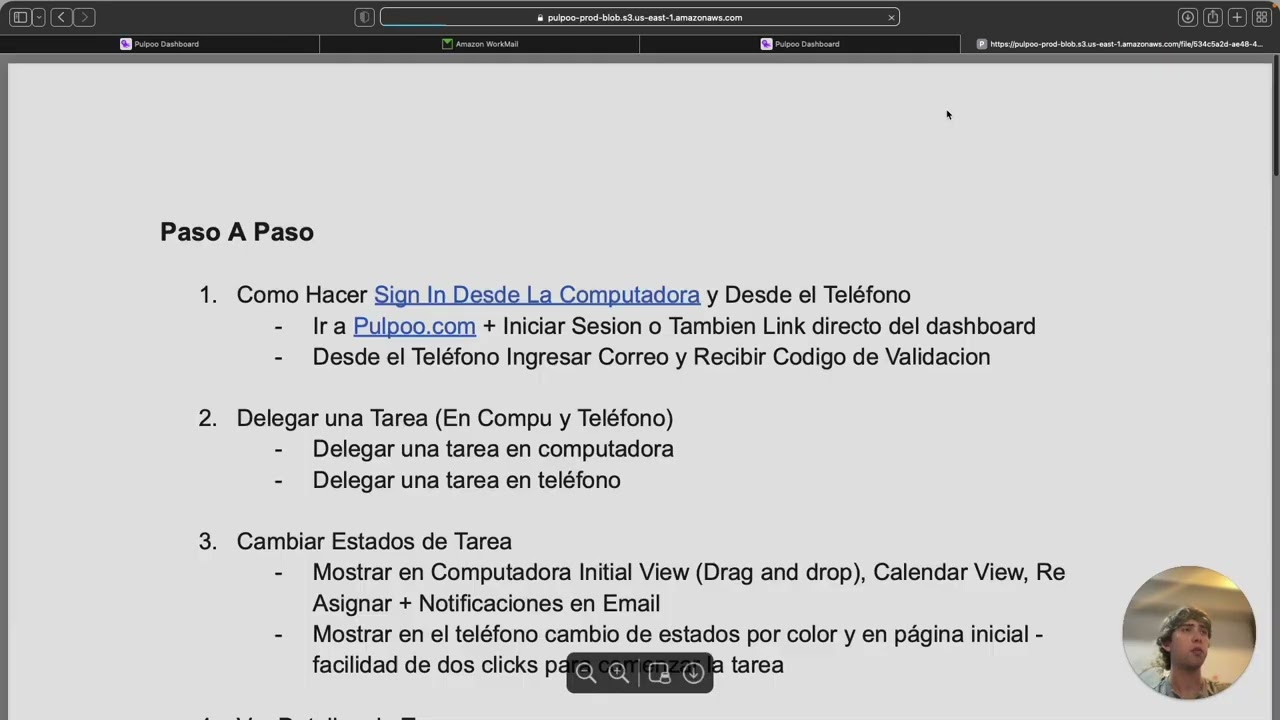Click text 'Delegar una tarea en teléfono'
The height and width of the screenshot is (720, 1280).
(x=467, y=480)
